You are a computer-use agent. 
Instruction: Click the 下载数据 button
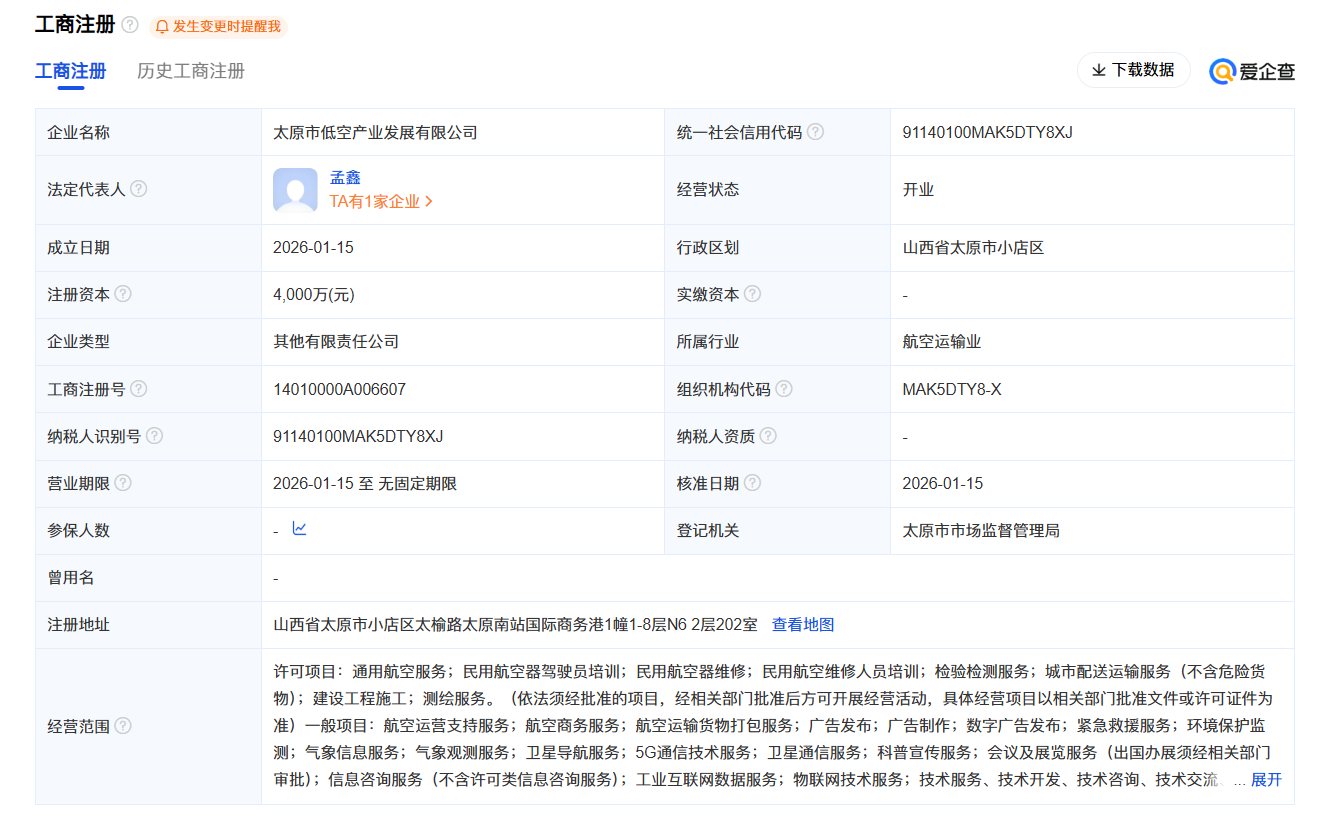point(1133,70)
